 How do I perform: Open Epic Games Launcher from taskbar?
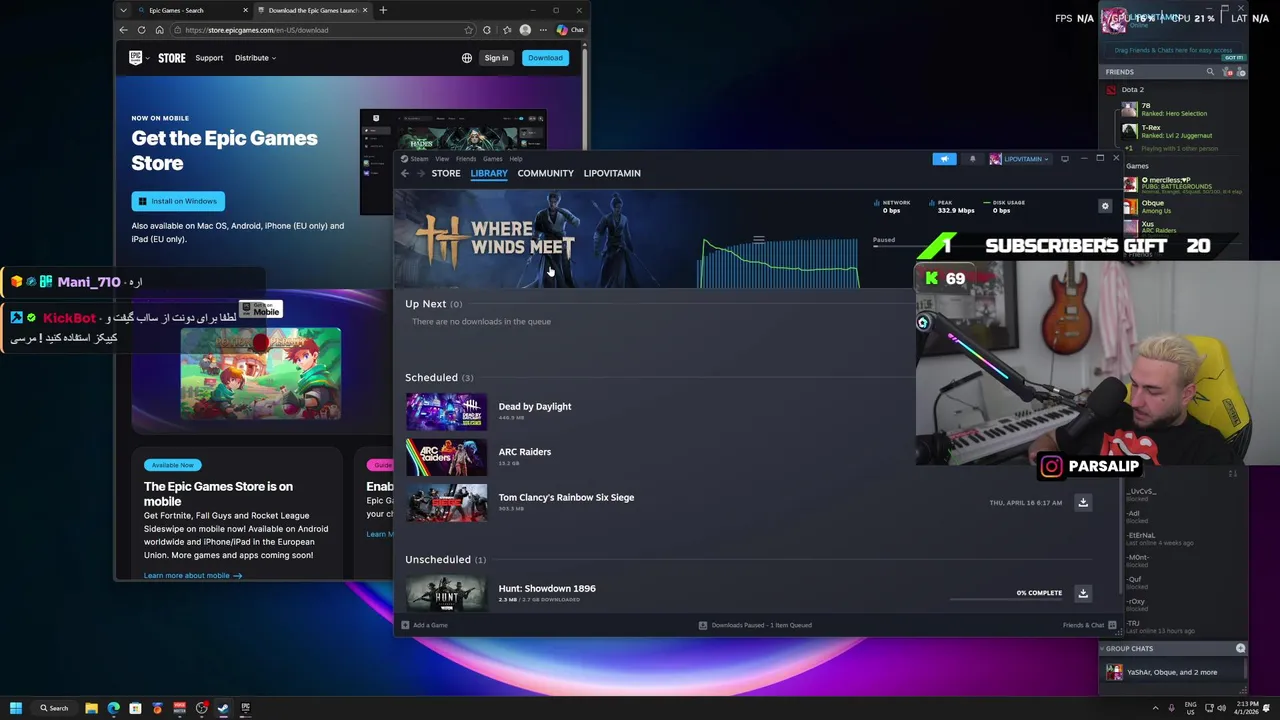[245, 708]
